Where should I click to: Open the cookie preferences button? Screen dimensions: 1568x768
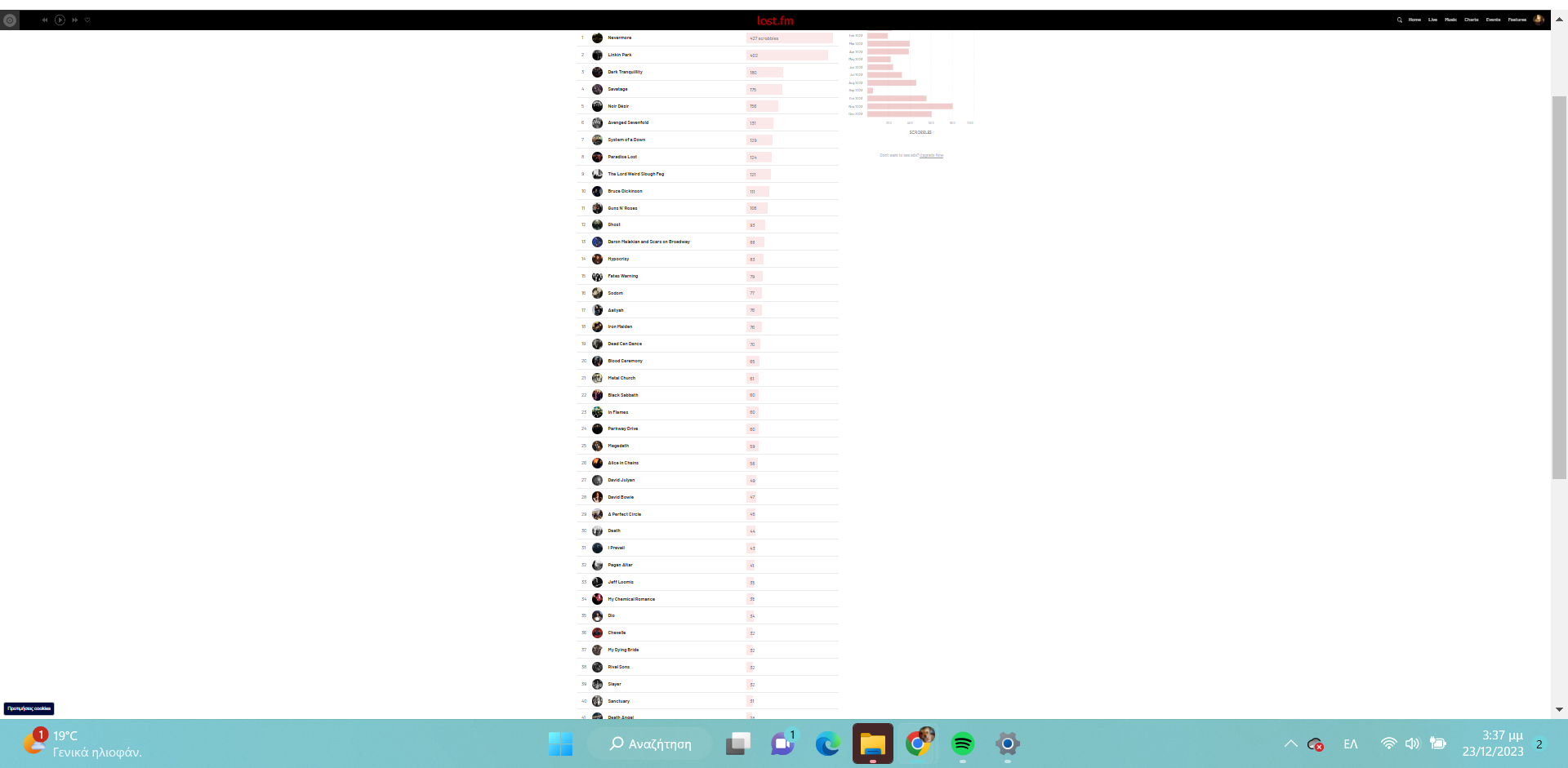coord(29,708)
